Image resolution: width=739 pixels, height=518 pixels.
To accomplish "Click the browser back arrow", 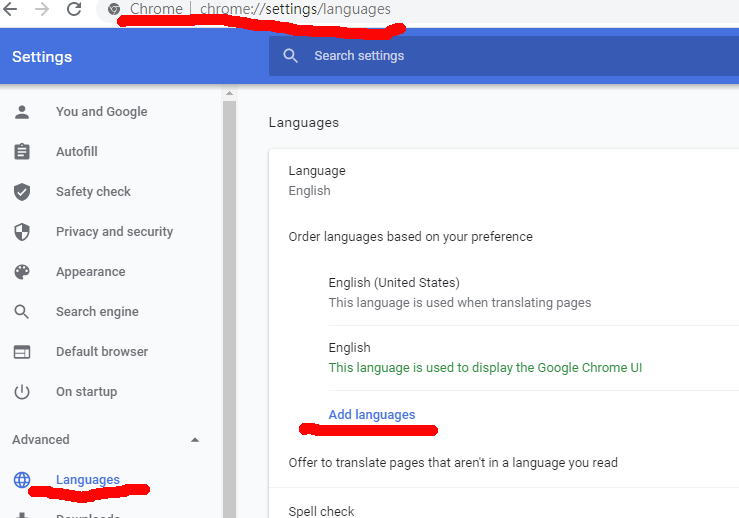I will point(11,9).
